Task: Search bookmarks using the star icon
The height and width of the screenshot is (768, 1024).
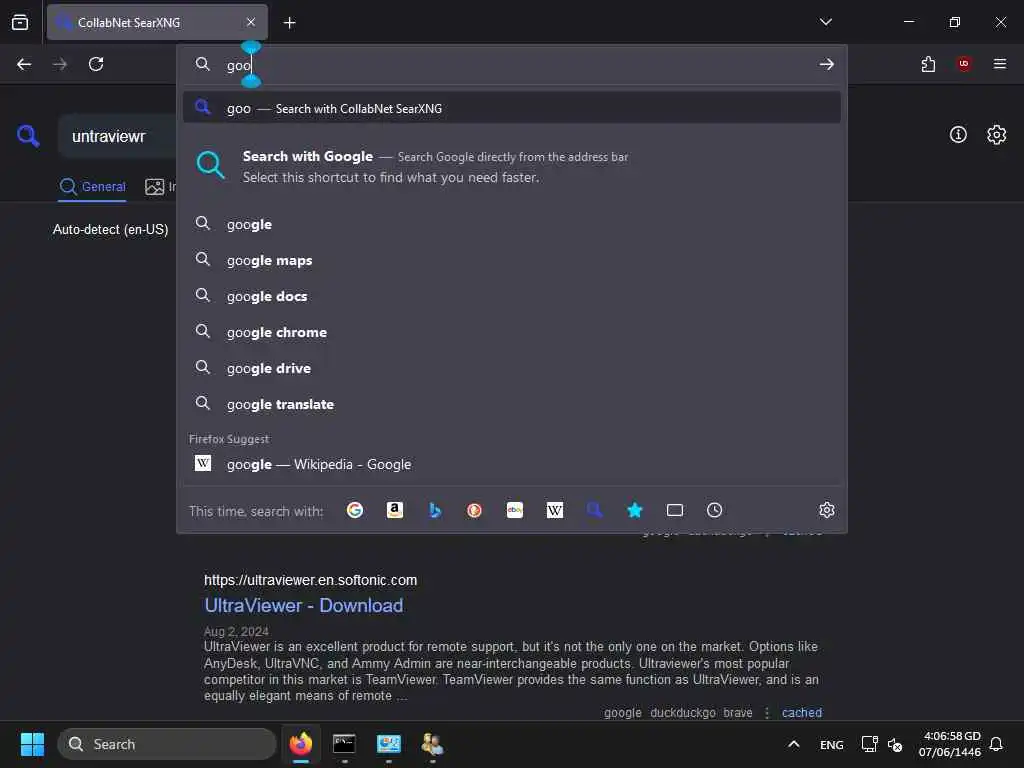Action: [x=635, y=510]
